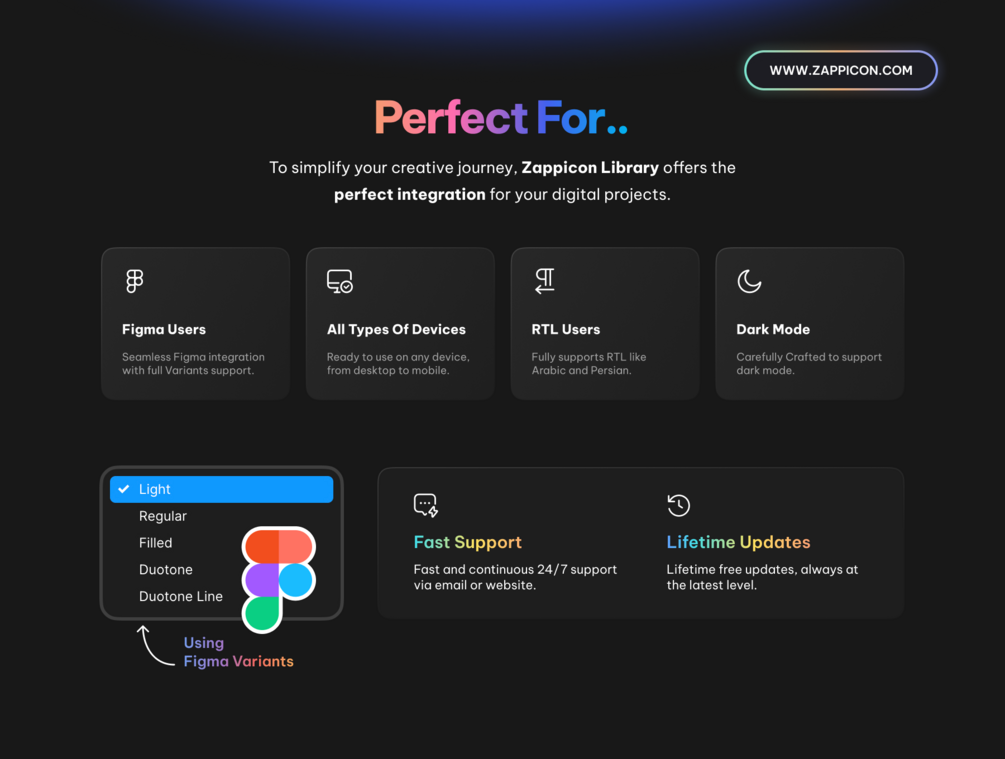Choose the Filled variant option
Viewport: 1005px width, 759px height.
pos(156,543)
